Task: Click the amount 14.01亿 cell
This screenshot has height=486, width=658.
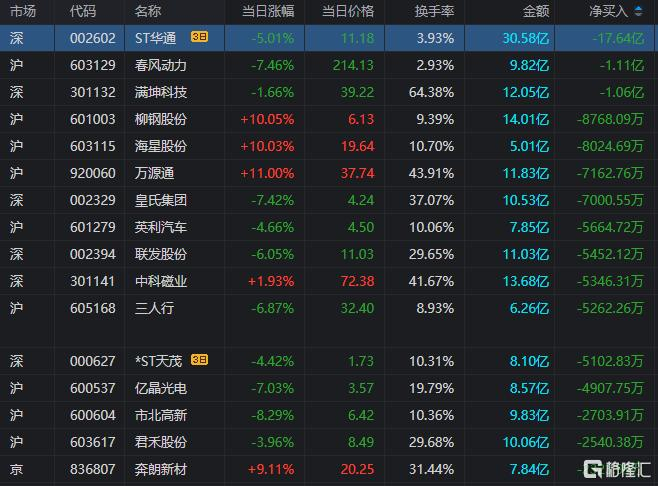Action: (526, 119)
